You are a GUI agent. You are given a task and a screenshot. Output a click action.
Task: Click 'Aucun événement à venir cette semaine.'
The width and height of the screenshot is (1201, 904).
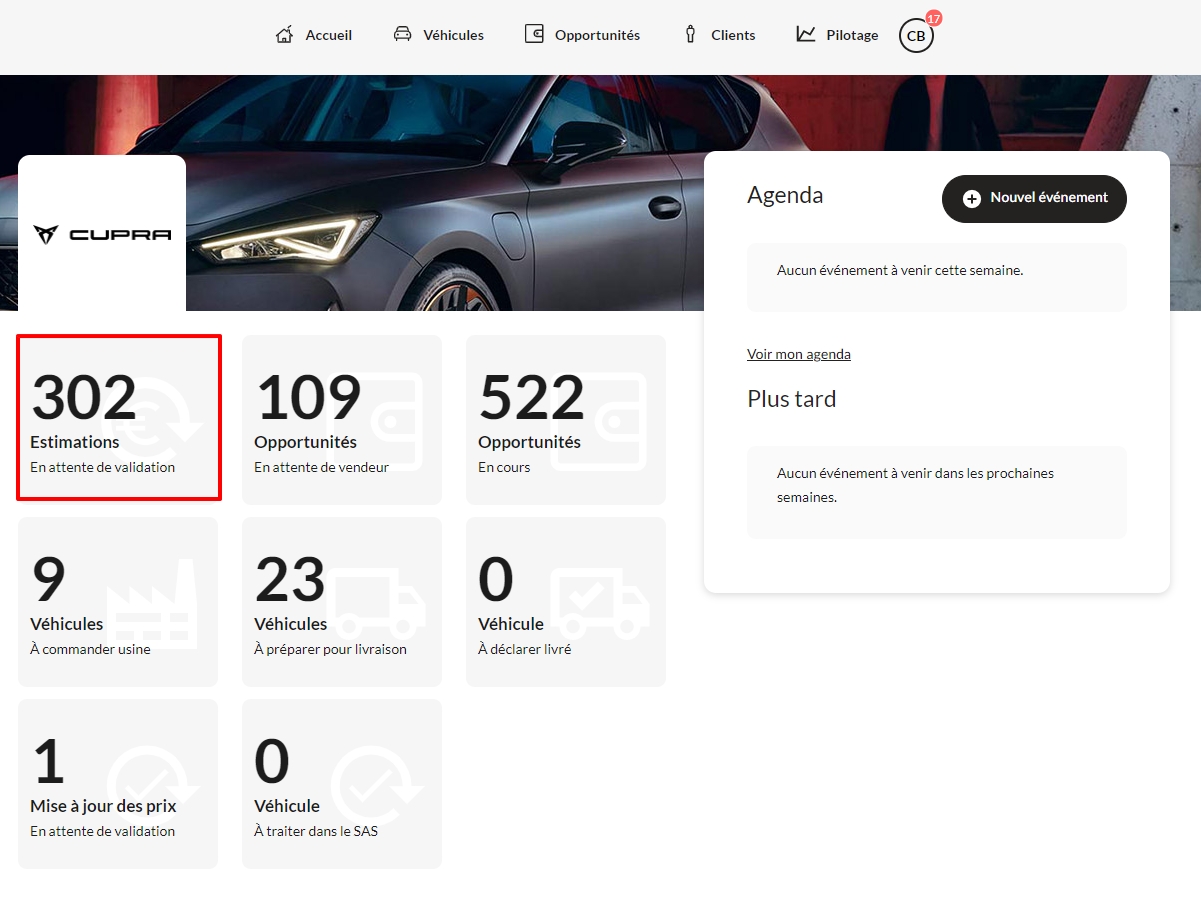pos(900,270)
